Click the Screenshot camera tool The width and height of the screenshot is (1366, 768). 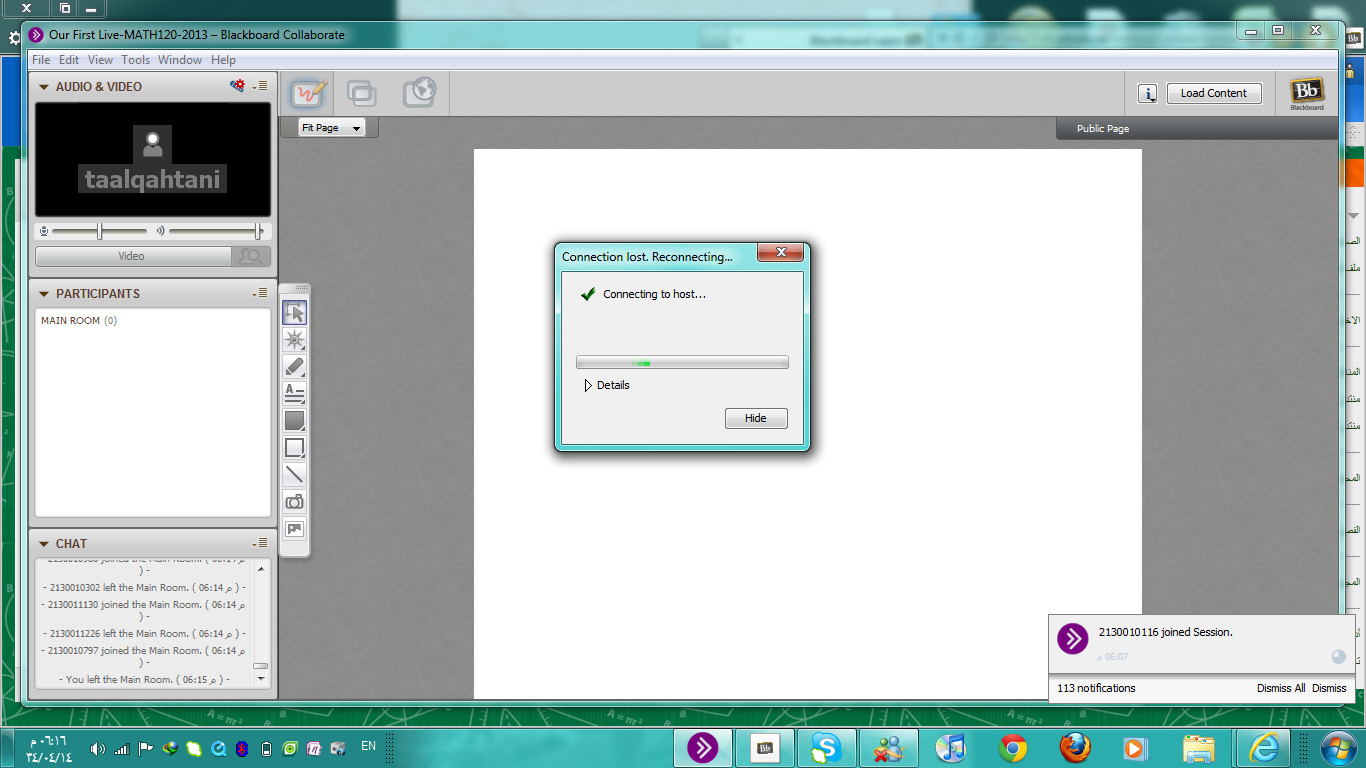point(294,502)
